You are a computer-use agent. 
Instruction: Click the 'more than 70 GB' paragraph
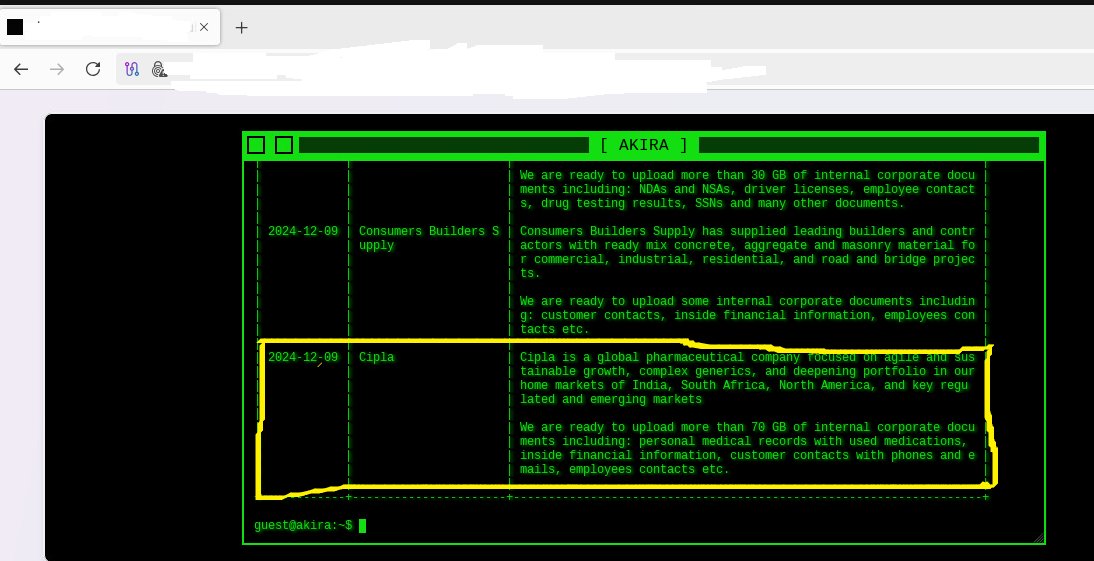747,448
